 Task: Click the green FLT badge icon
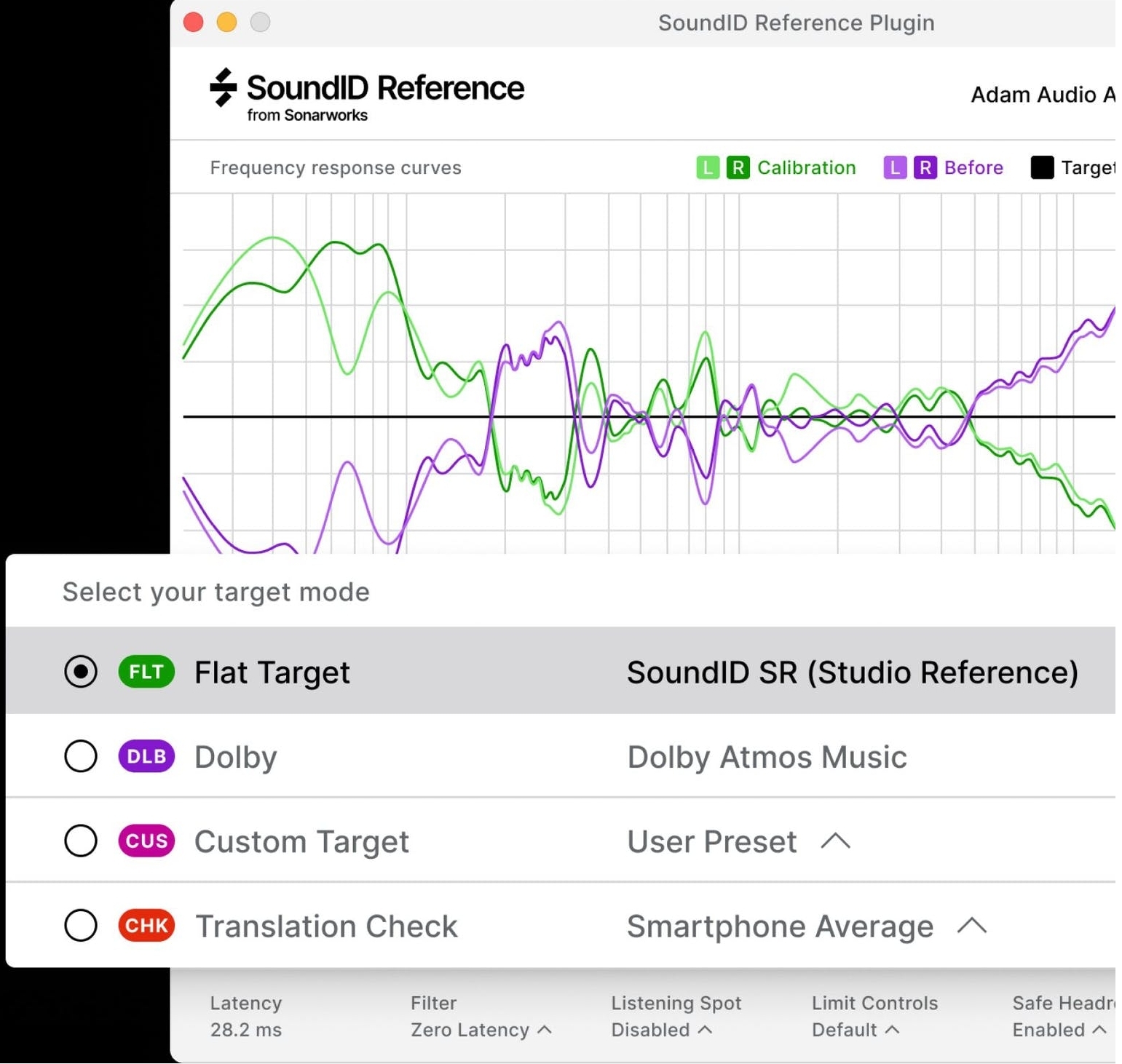146,672
